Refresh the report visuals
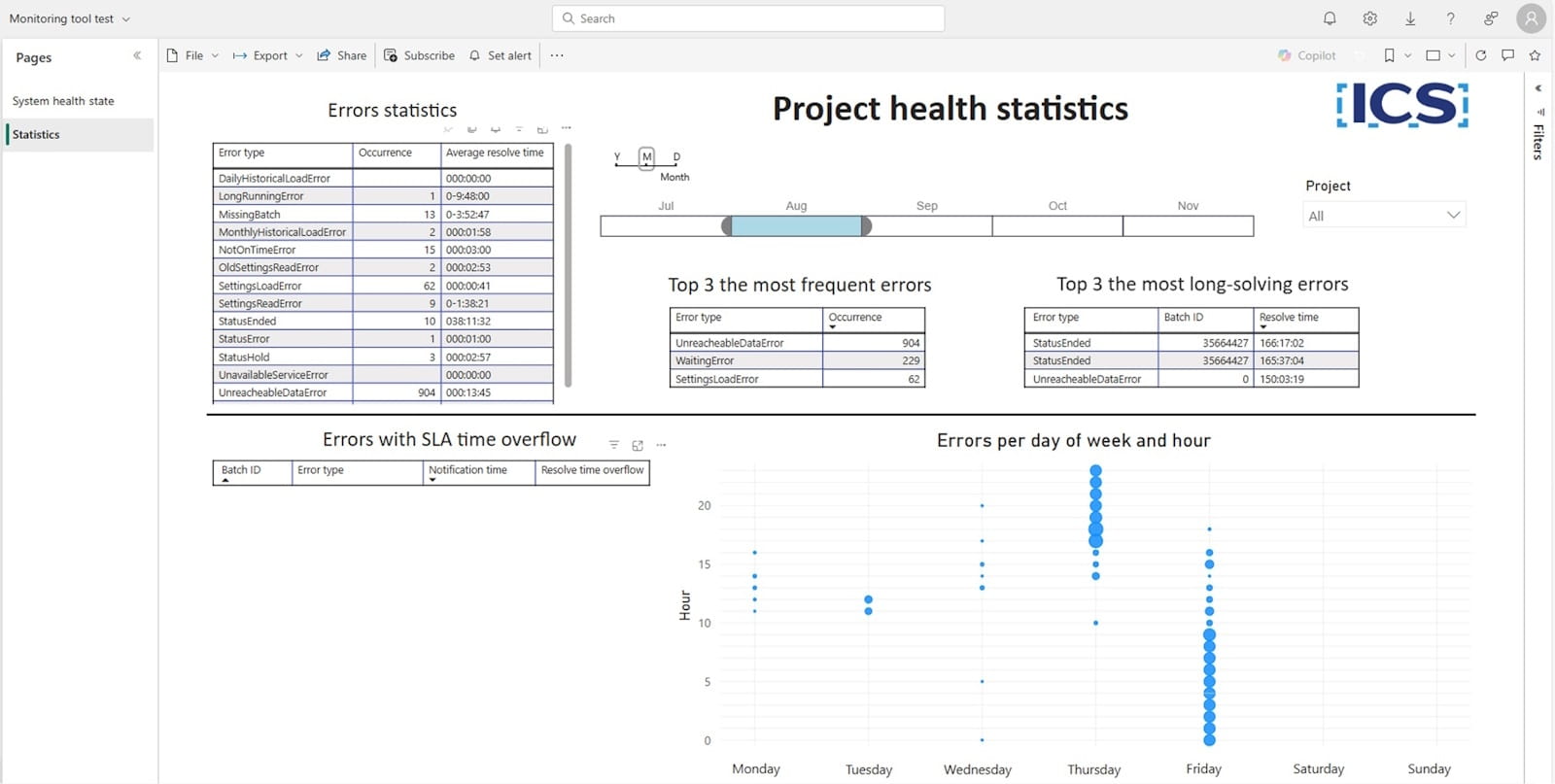This screenshot has height=784, width=1555. pyautogui.click(x=1480, y=55)
